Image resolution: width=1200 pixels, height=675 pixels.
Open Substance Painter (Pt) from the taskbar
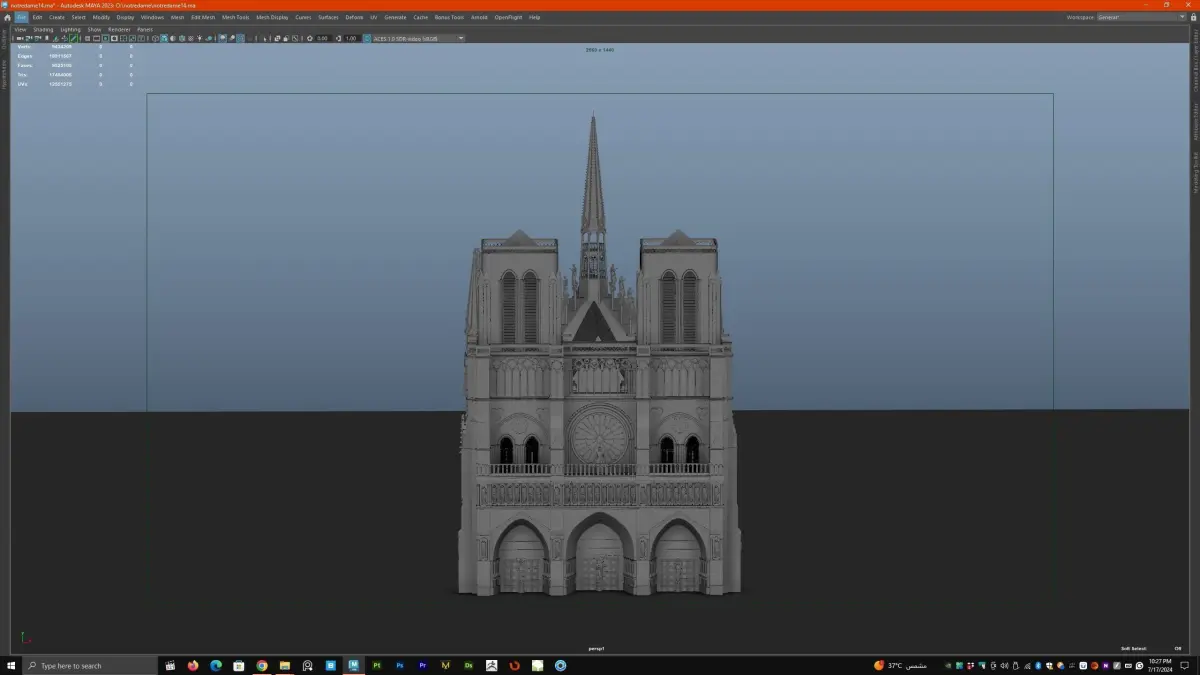tap(377, 665)
